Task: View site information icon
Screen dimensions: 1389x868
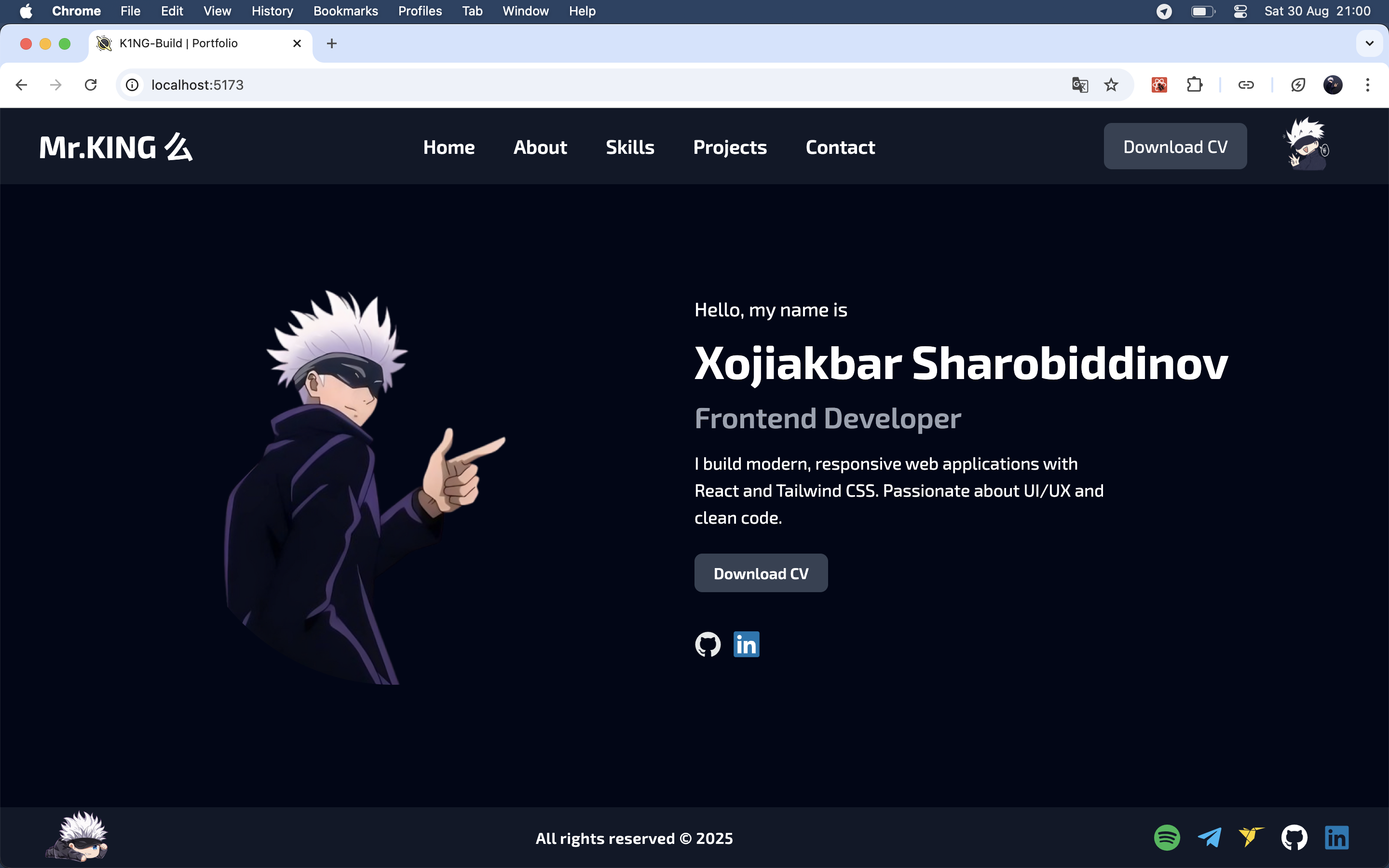Action: [x=132, y=85]
